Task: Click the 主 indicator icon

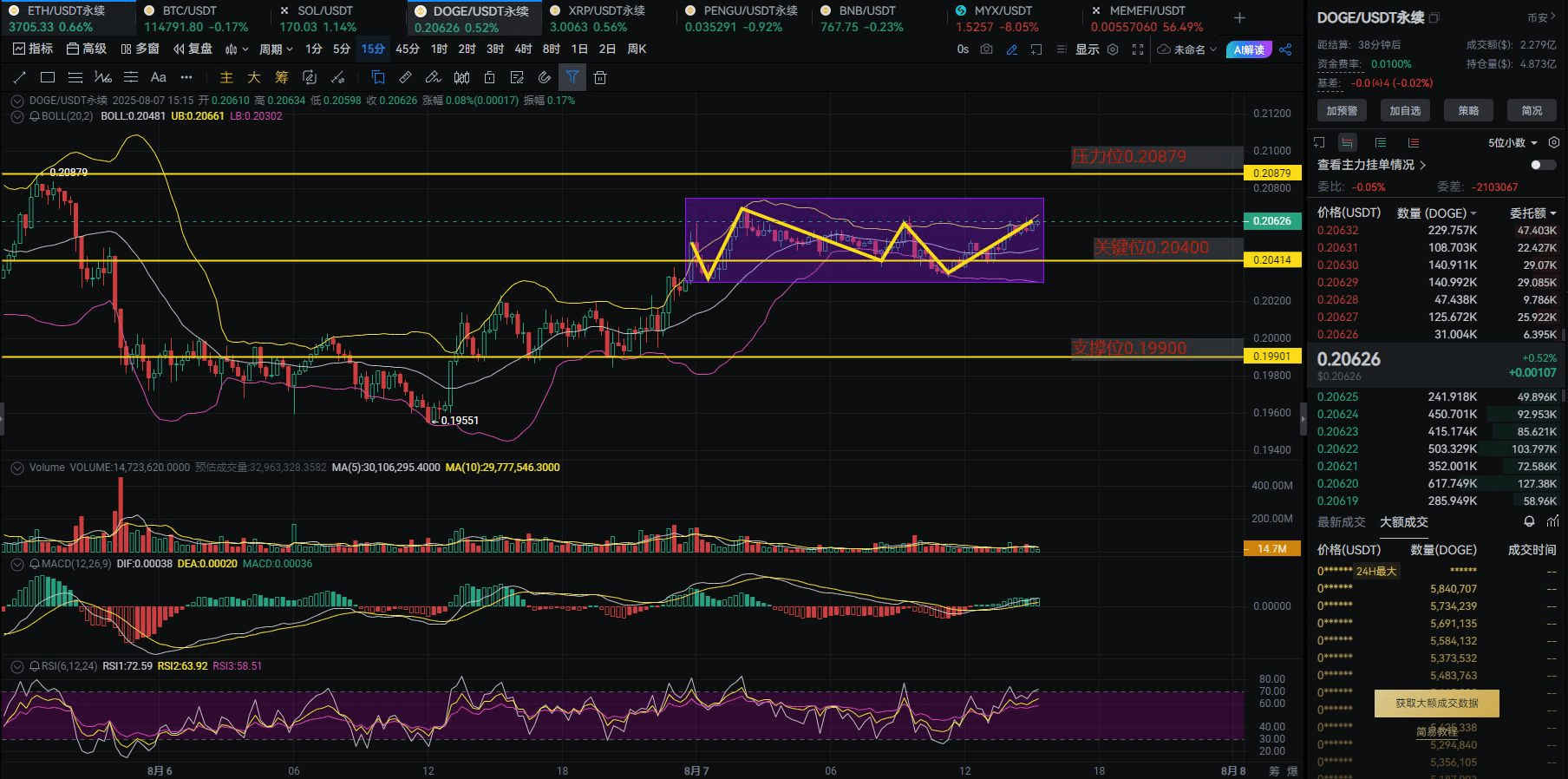Action: [226, 78]
